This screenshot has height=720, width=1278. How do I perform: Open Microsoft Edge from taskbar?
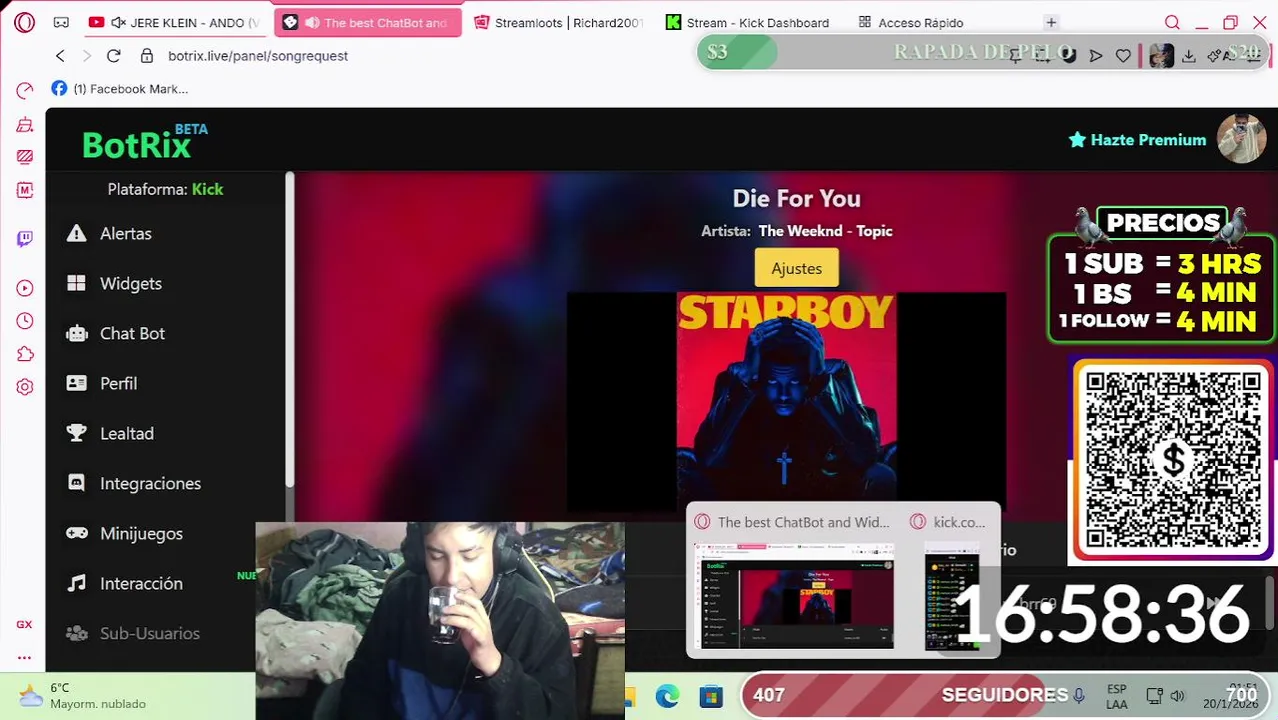tap(667, 696)
